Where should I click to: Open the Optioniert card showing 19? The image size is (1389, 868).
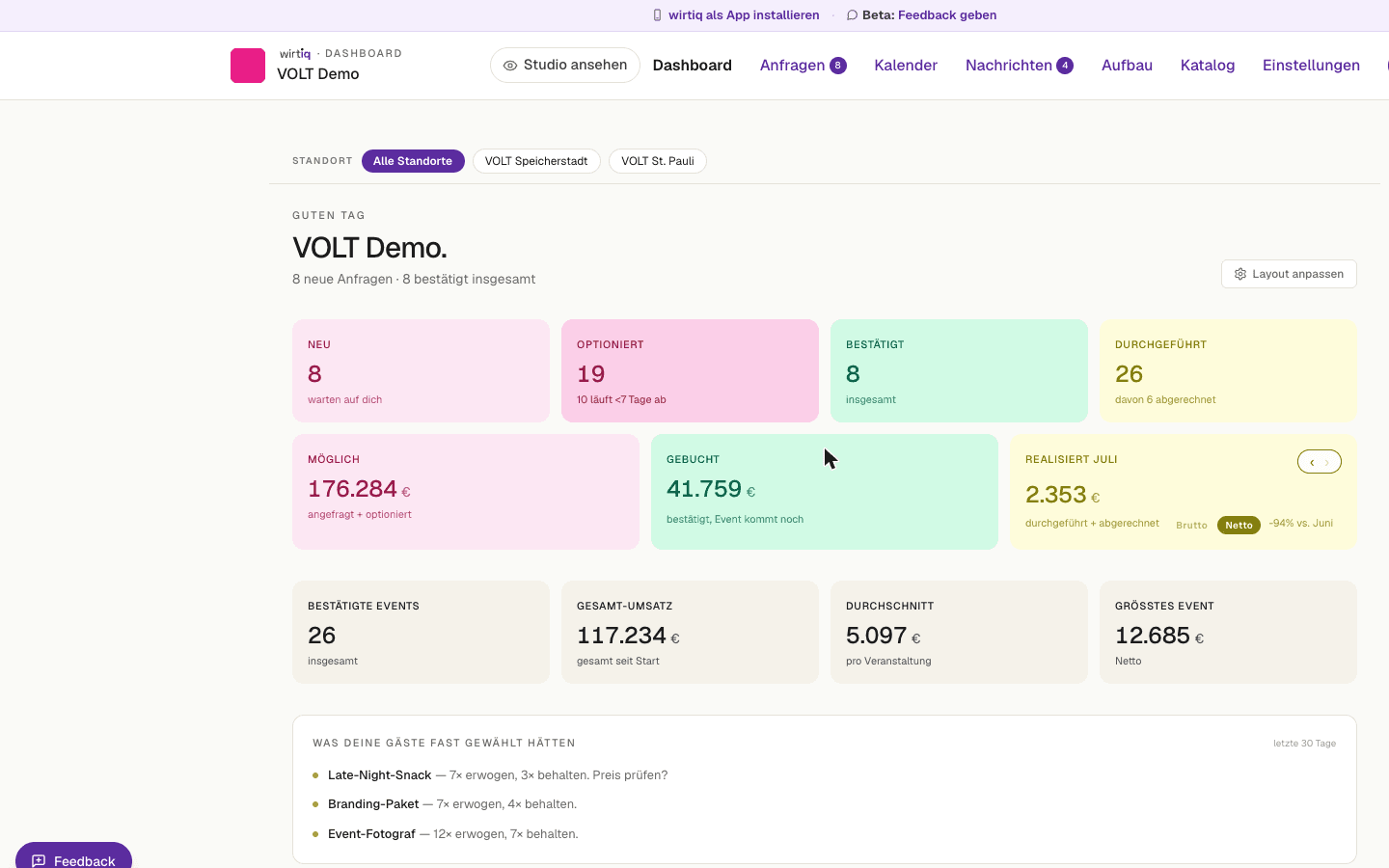[x=690, y=370]
